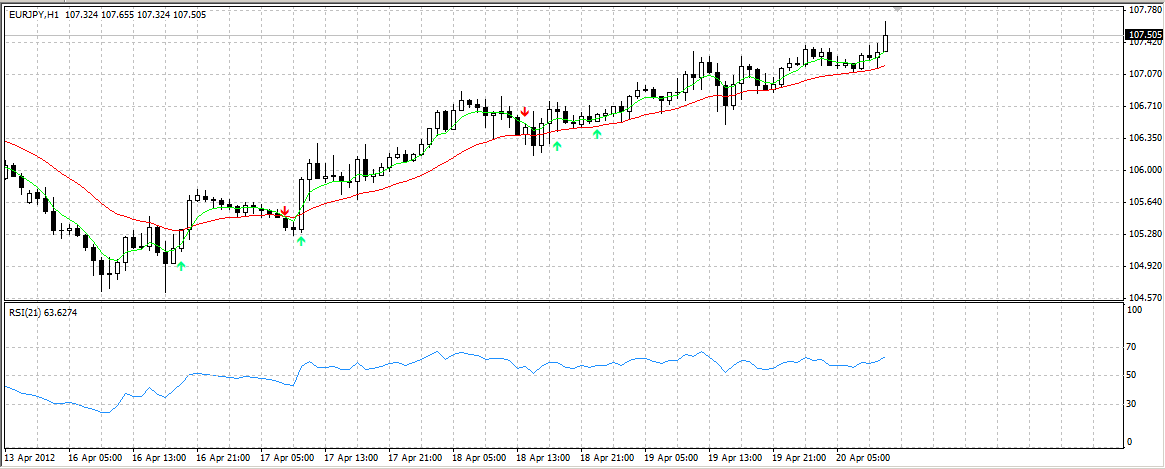
Task: Click the 106.710 price scale value
Action: (x=1144, y=106)
